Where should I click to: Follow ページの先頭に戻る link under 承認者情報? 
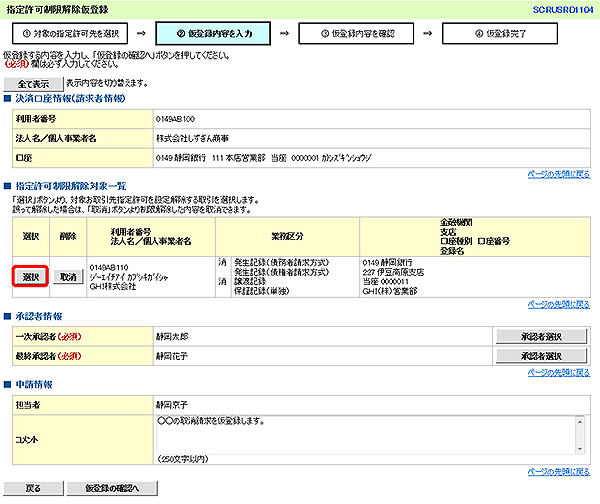click(559, 372)
